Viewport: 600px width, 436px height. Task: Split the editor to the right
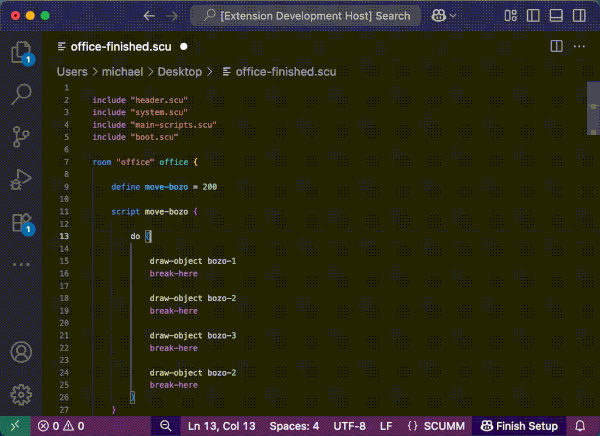(x=556, y=46)
